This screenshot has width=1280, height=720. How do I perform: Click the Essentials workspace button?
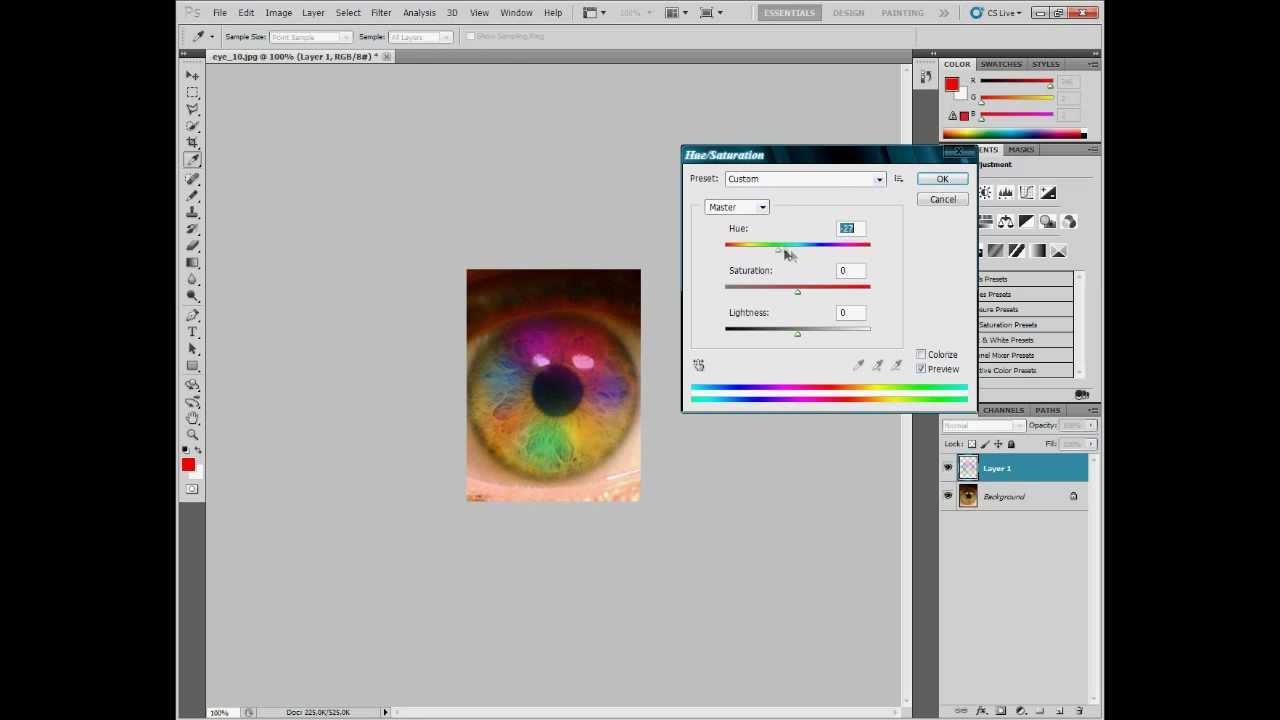click(x=789, y=13)
